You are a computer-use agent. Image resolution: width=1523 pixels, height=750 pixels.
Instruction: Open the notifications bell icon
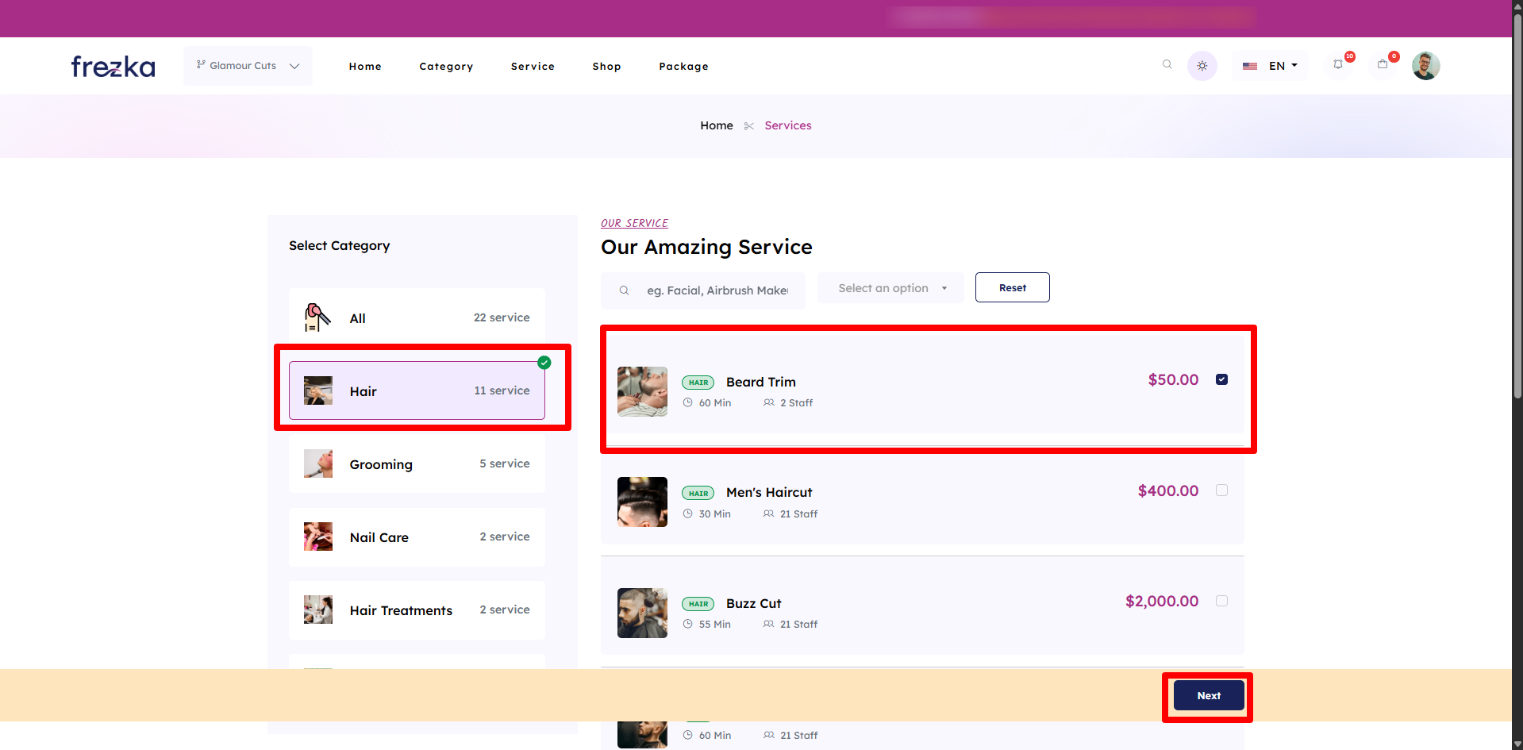(1339, 65)
